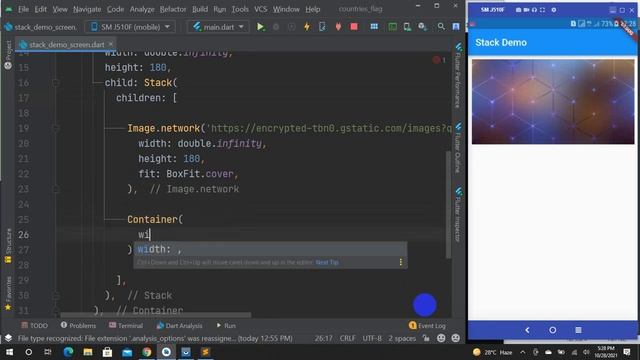Open Sublime Text from the taskbar
Screen dimensions: 640x360
205,352
